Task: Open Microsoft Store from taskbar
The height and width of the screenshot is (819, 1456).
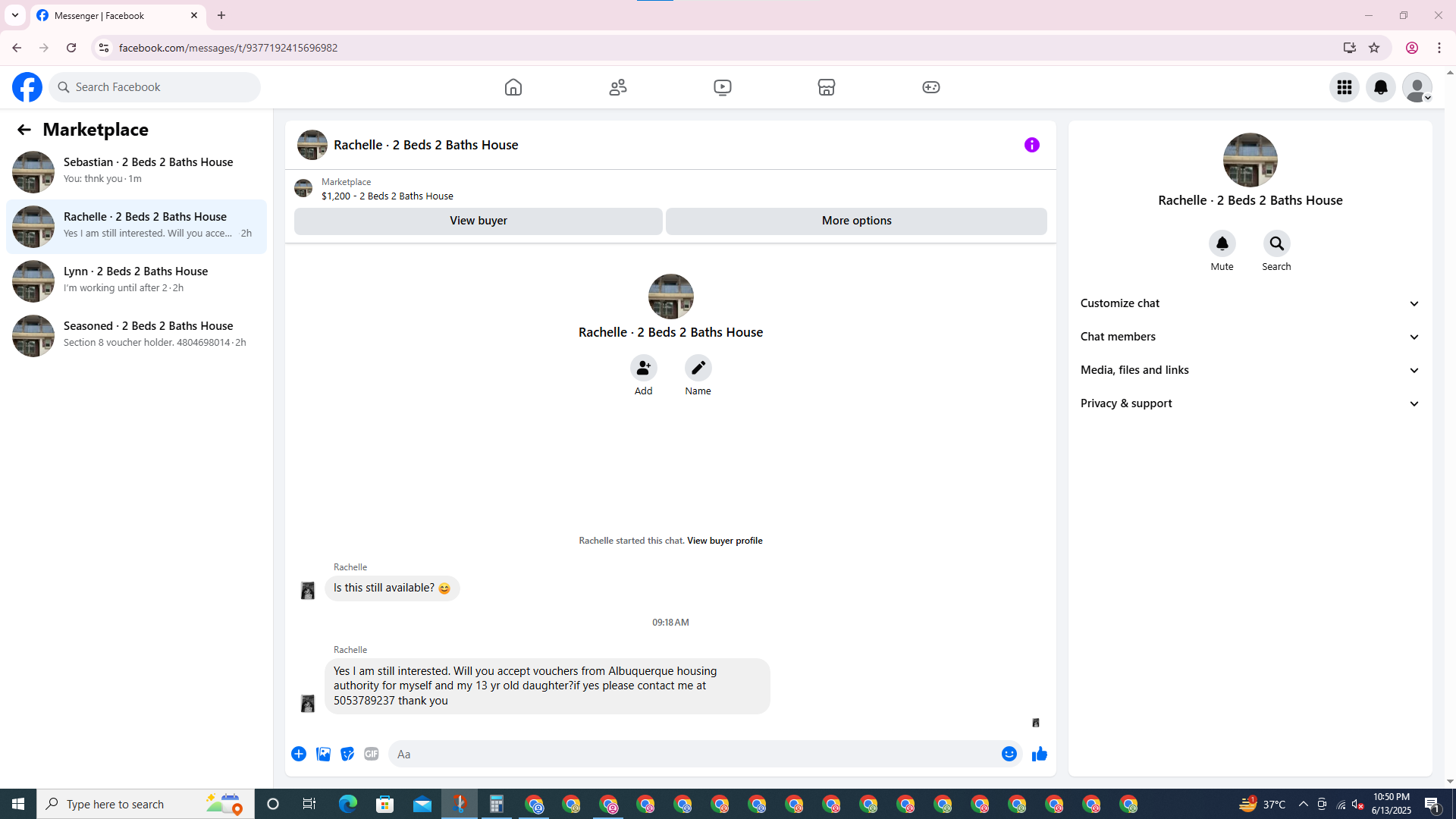Action: (385, 804)
